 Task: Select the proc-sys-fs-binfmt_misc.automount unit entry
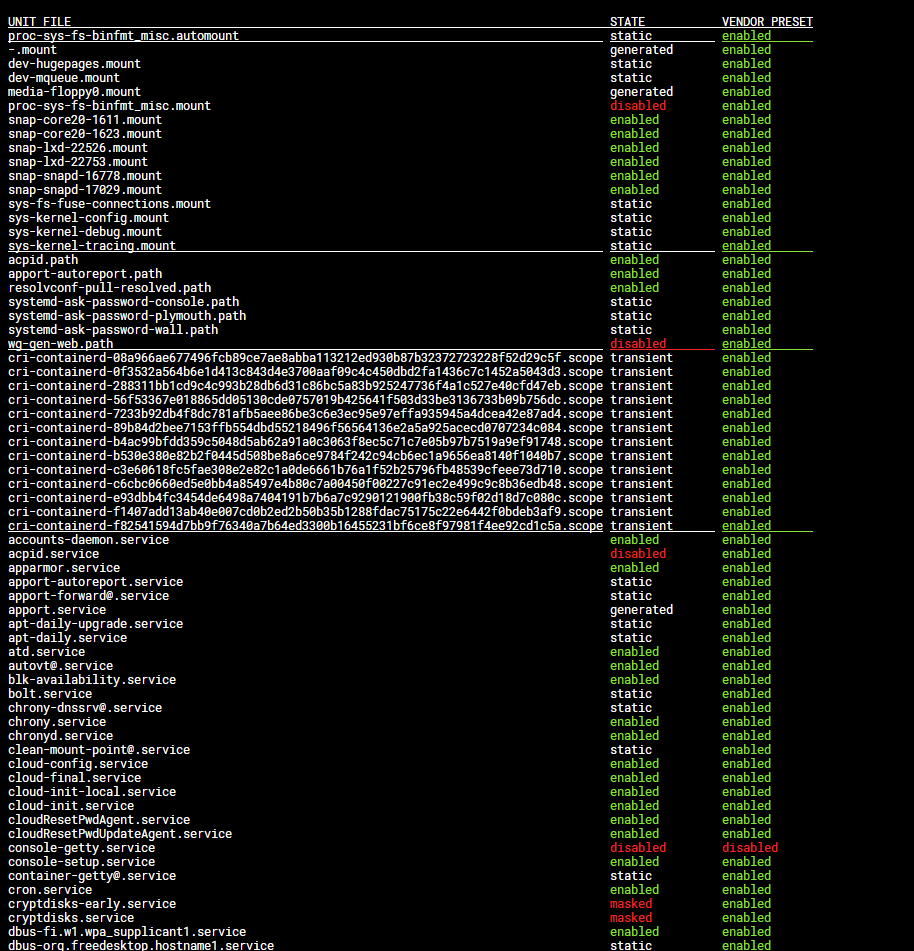point(122,35)
